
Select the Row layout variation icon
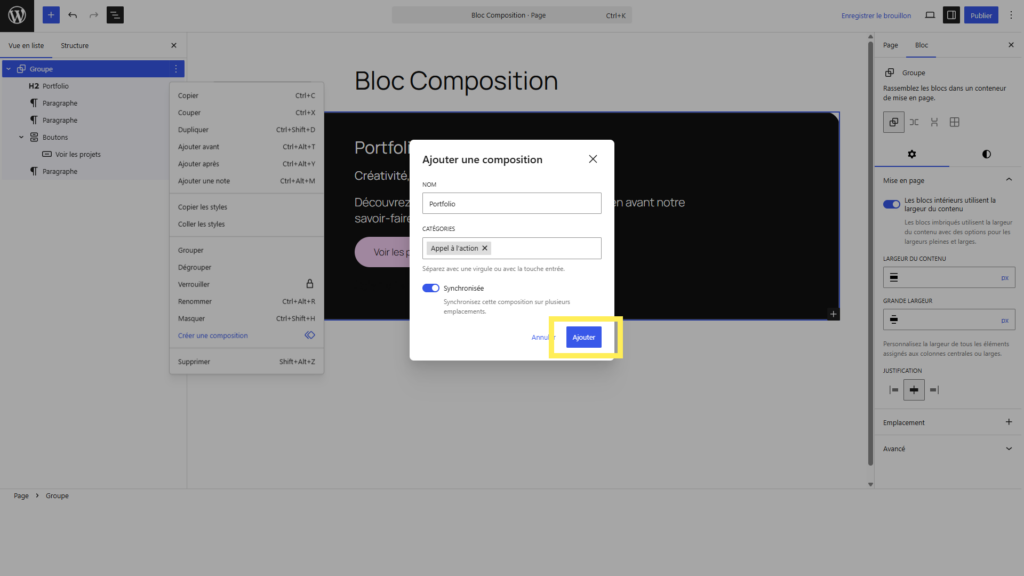tap(914, 122)
